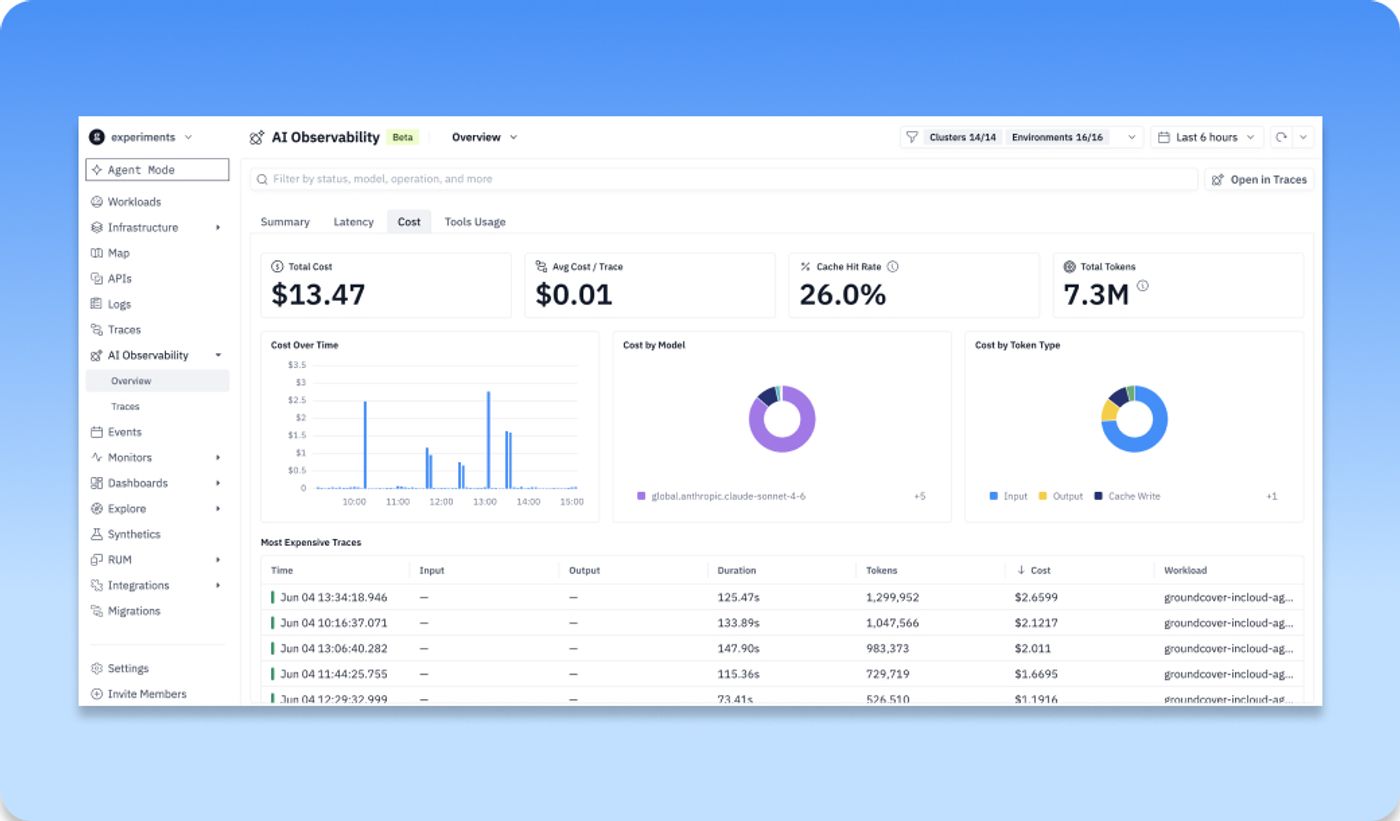Screen dimensions: 1400x821
Task: Open the Overview view dropdown in header
Action: [485, 137]
